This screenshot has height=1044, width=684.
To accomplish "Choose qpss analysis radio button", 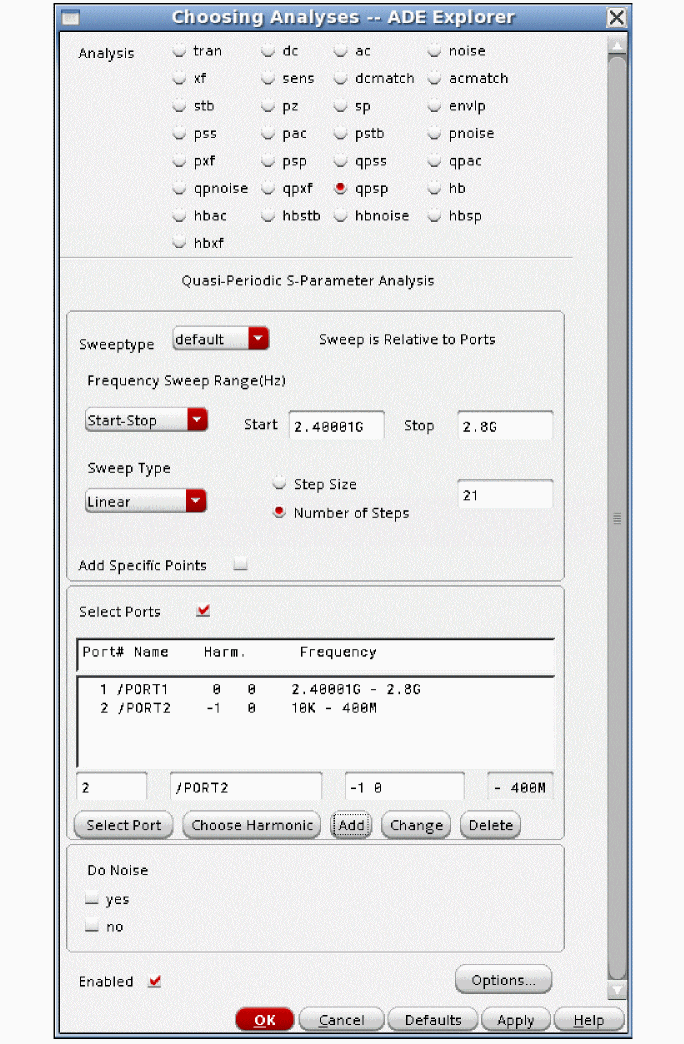I will pyautogui.click(x=340, y=161).
